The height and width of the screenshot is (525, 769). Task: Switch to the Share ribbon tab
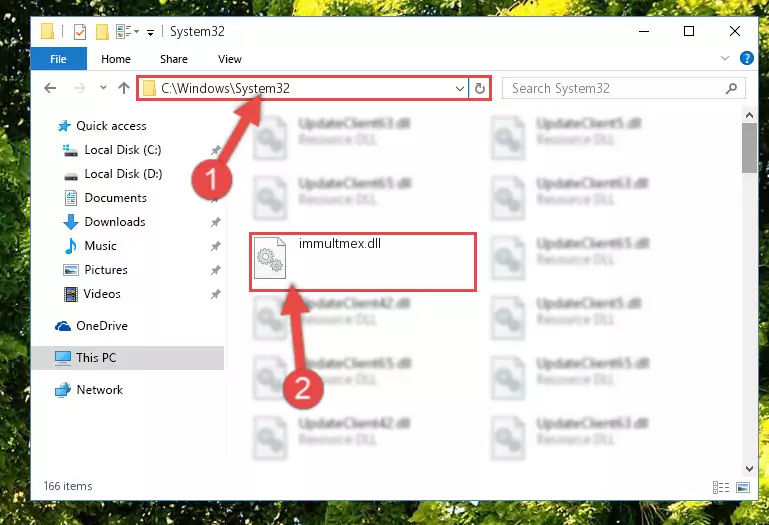[x=174, y=59]
